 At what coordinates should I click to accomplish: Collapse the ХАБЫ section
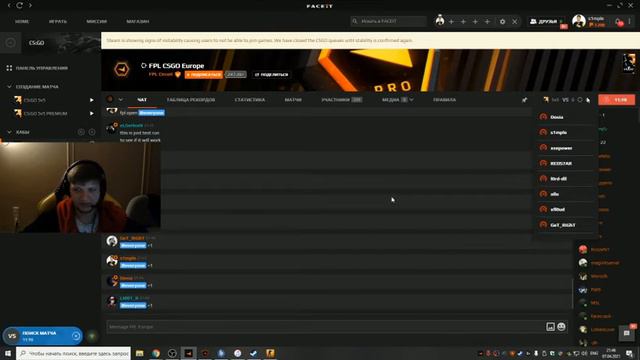click(x=9, y=132)
